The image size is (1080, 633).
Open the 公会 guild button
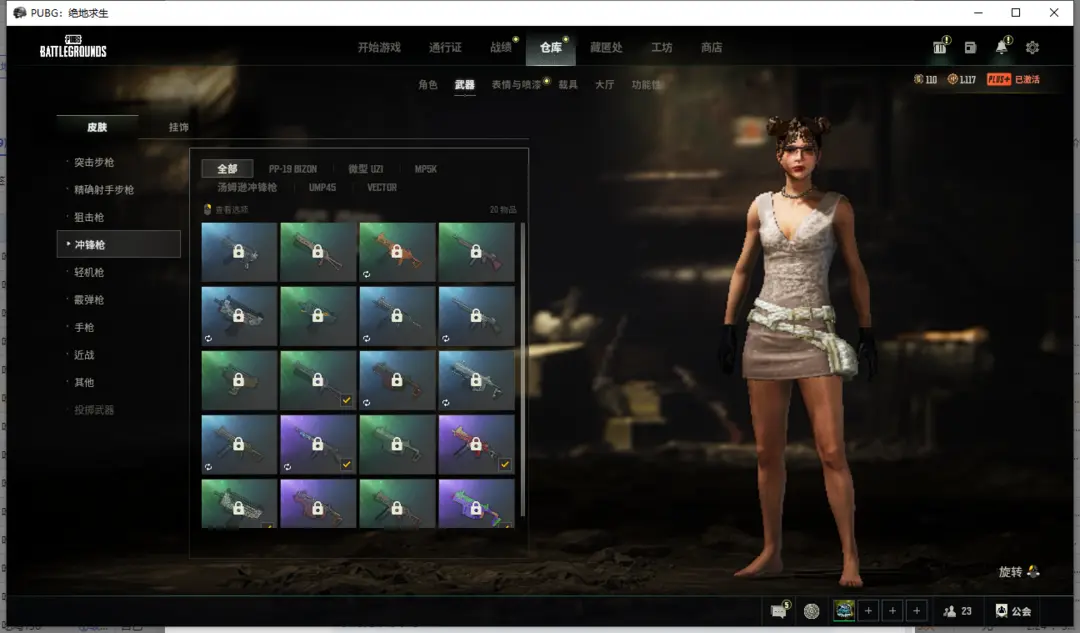(x=1013, y=611)
